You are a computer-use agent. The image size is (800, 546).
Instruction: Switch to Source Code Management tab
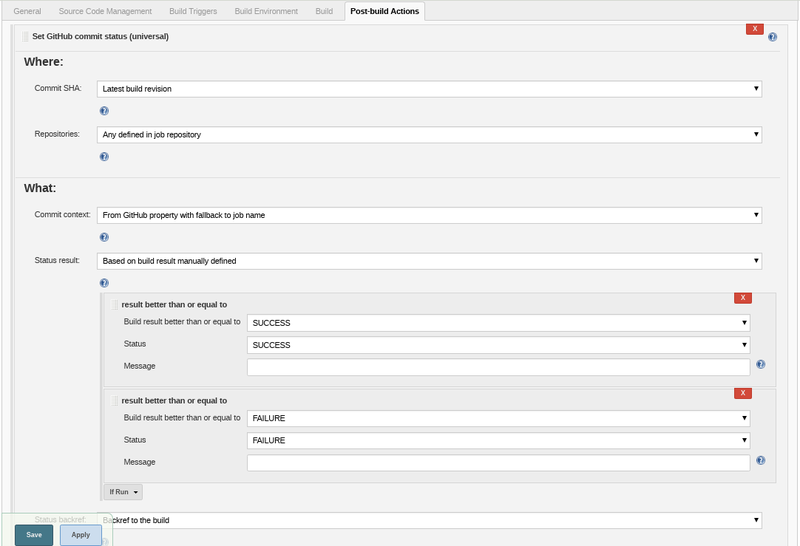tap(105, 11)
